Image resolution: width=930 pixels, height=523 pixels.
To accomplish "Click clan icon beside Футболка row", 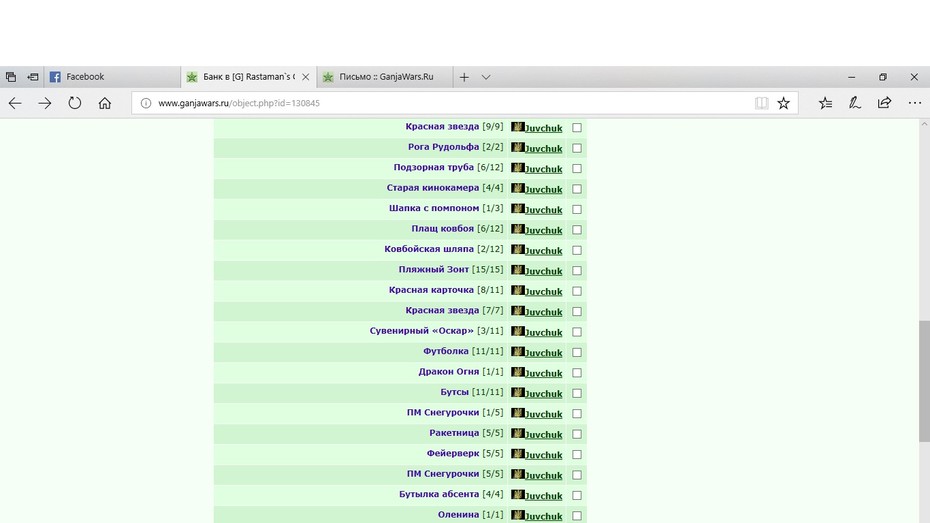I will (x=518, y=352).
